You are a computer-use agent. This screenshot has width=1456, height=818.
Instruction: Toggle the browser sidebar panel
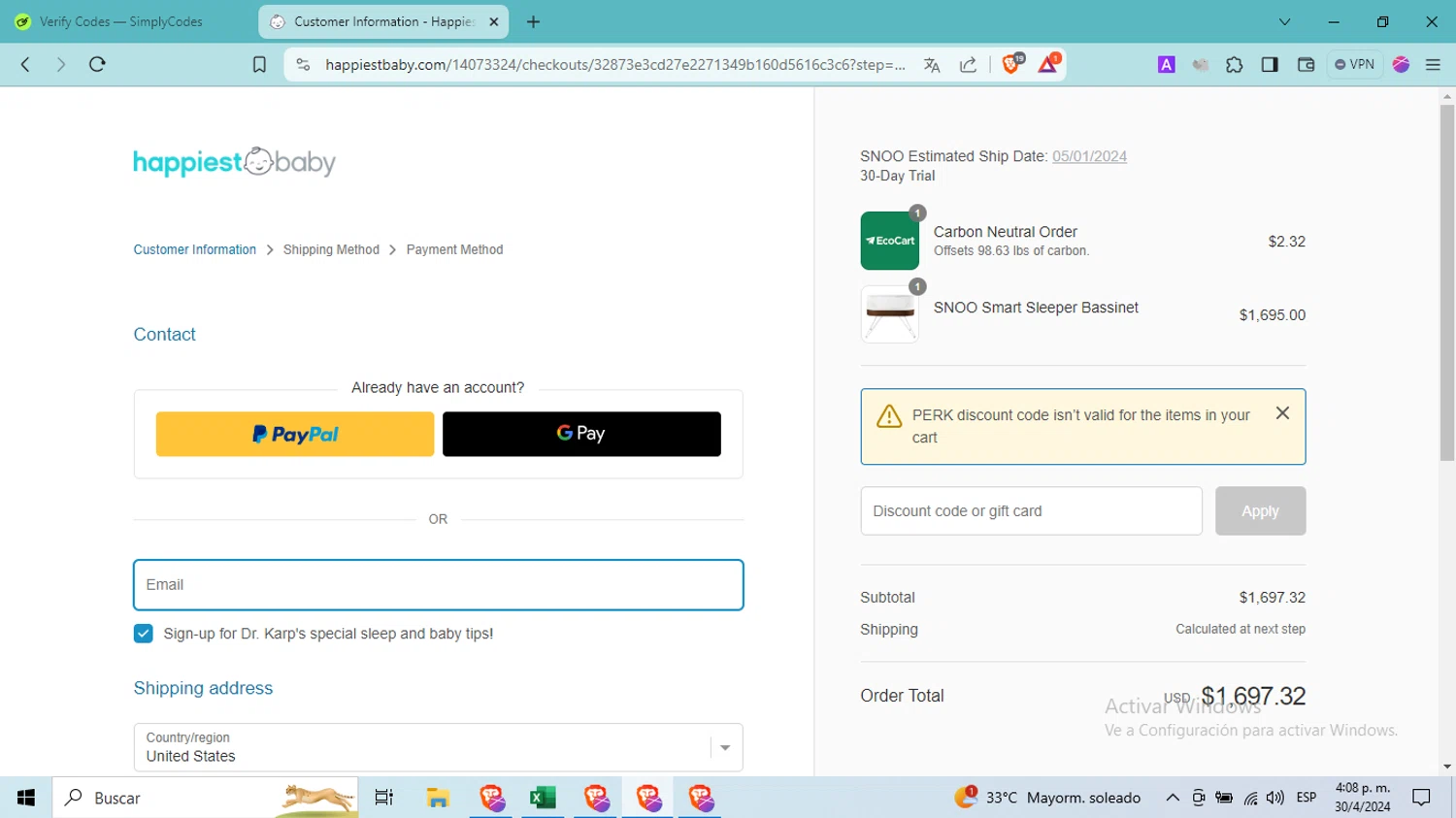coord(1270,65)
